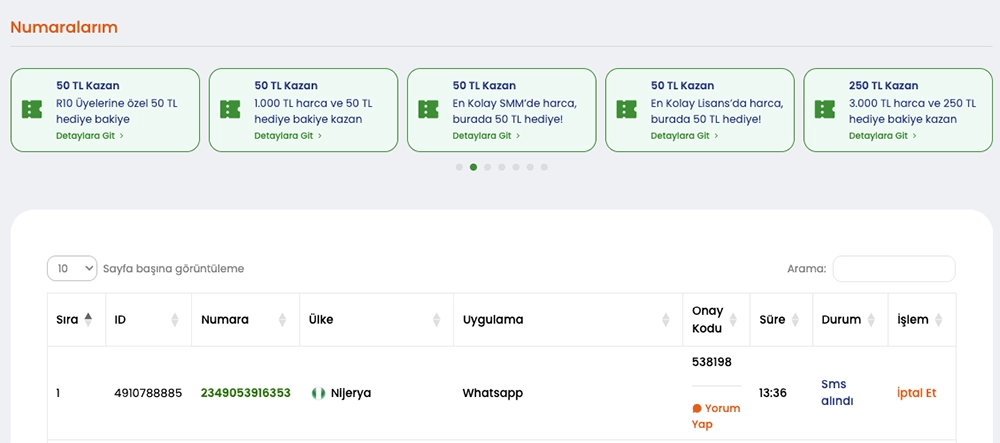Select the last carousel pagination dot
Screen dimensions: 1000x443
544,167
